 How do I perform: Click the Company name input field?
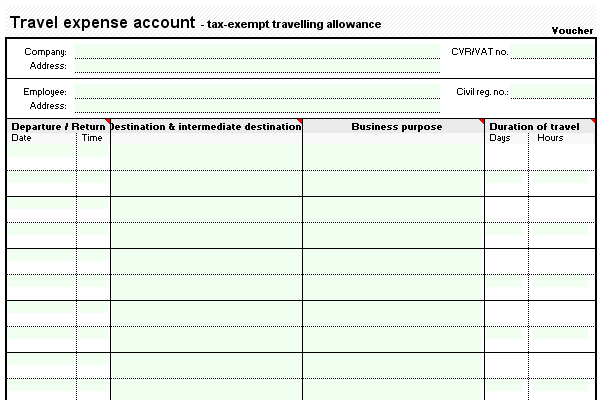[x=257, y=51]
